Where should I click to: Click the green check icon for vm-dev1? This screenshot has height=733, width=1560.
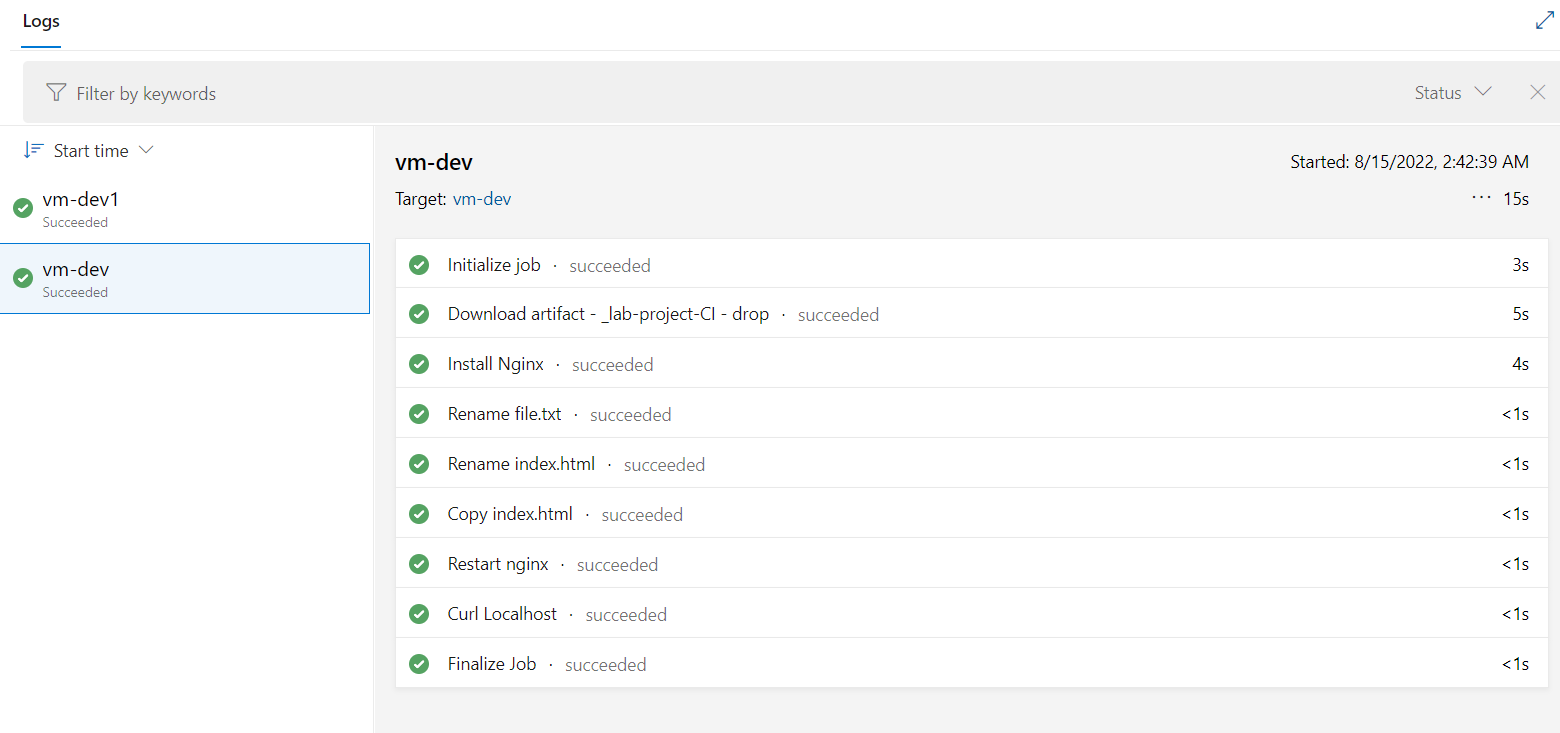[x=23, y=208]
